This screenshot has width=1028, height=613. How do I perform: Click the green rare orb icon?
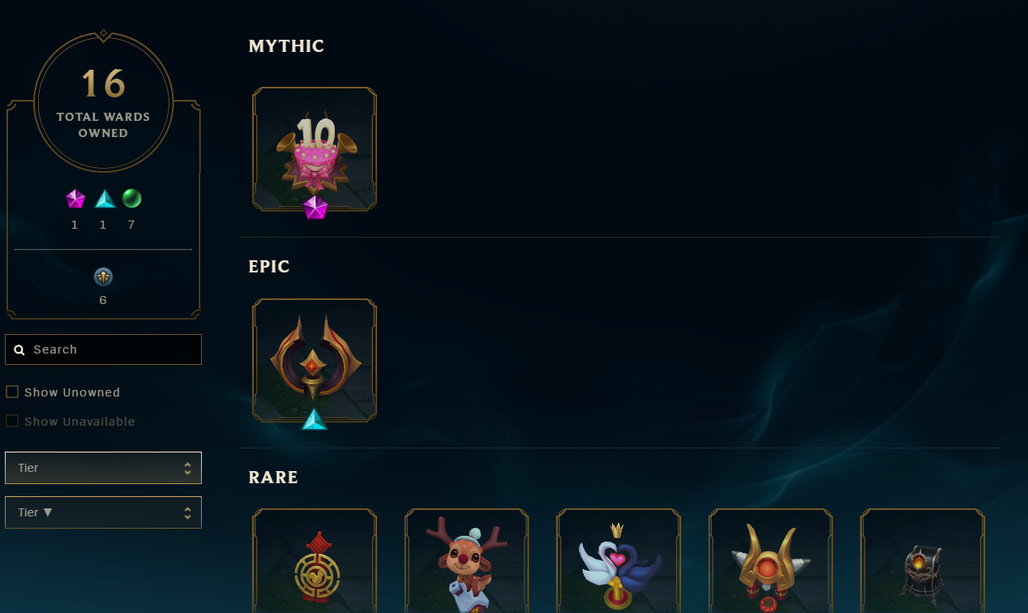(x=132, y=198)
